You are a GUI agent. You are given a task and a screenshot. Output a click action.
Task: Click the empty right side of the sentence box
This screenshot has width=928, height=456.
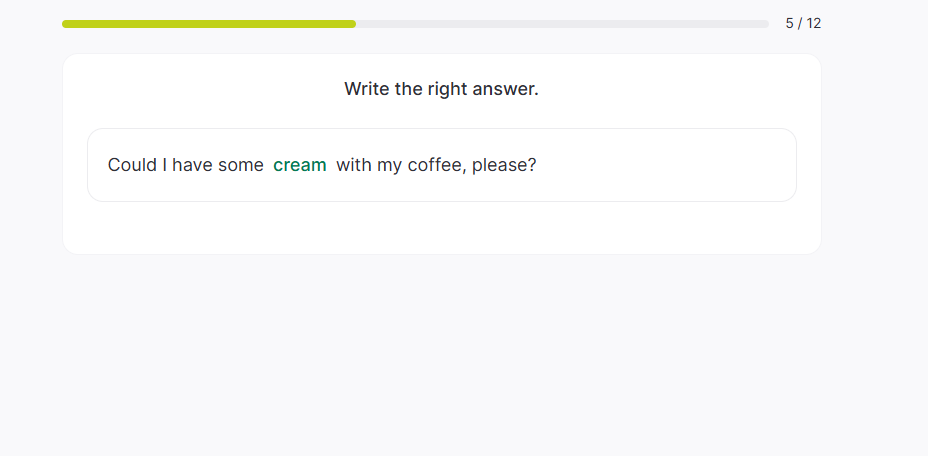680,165
